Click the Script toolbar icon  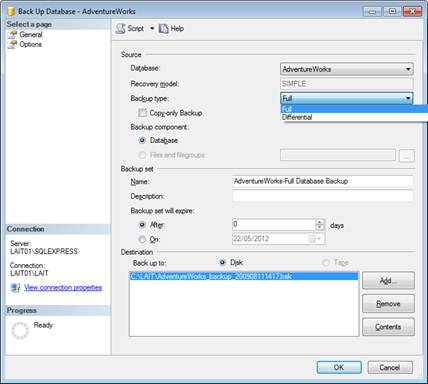click(120, 29)
